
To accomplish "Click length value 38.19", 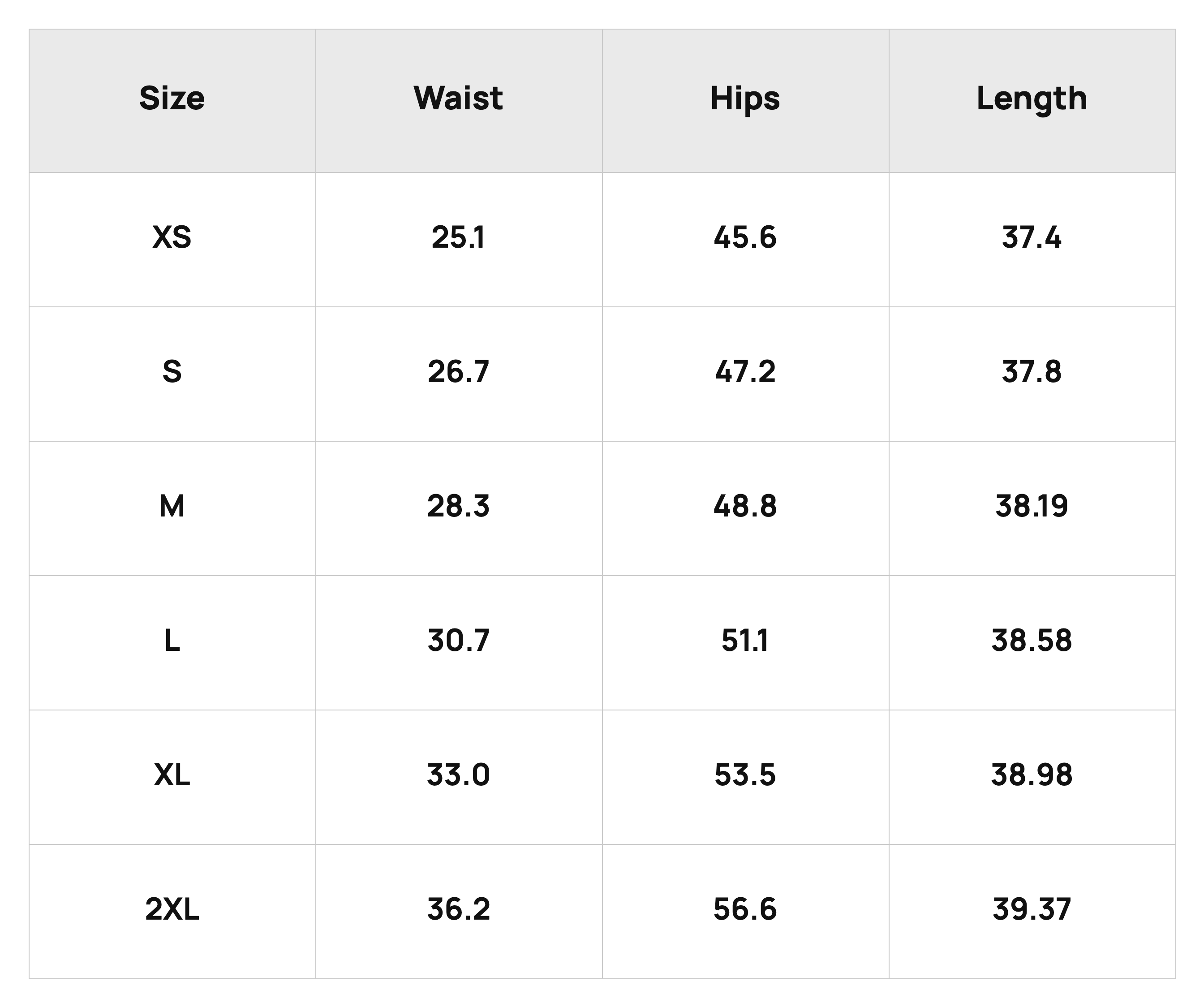I will pyautogui.click(x=1032, y=506).
